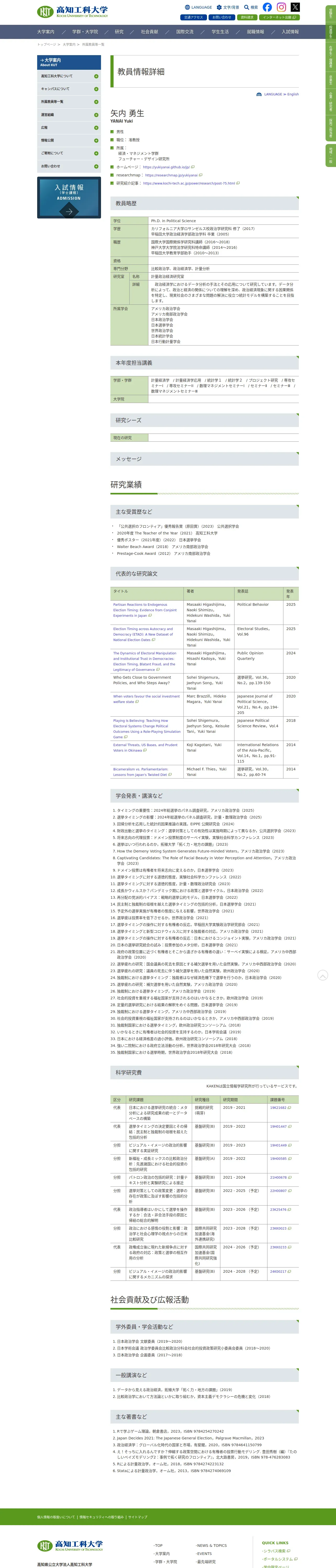Open EVENTS footer link
The height and width of the screenshot is (1568, 336).
pos(204,1553)
